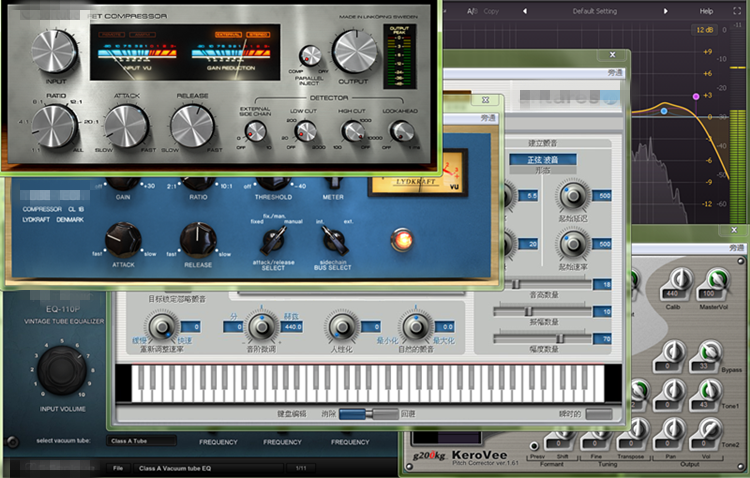
Task: Click the full screen icon in the EQ header
Action: [737, 11]
